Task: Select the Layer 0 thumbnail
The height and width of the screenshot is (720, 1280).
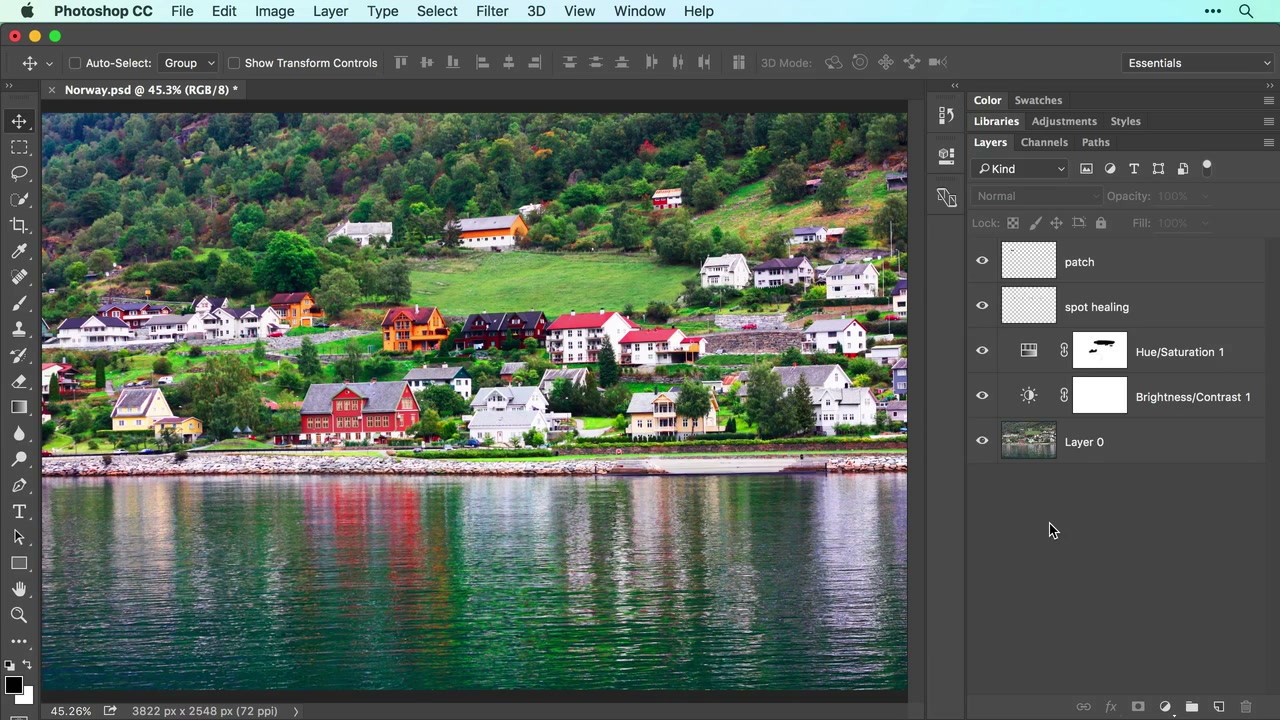Action: pyautogui.click(x=1028, y=441)
